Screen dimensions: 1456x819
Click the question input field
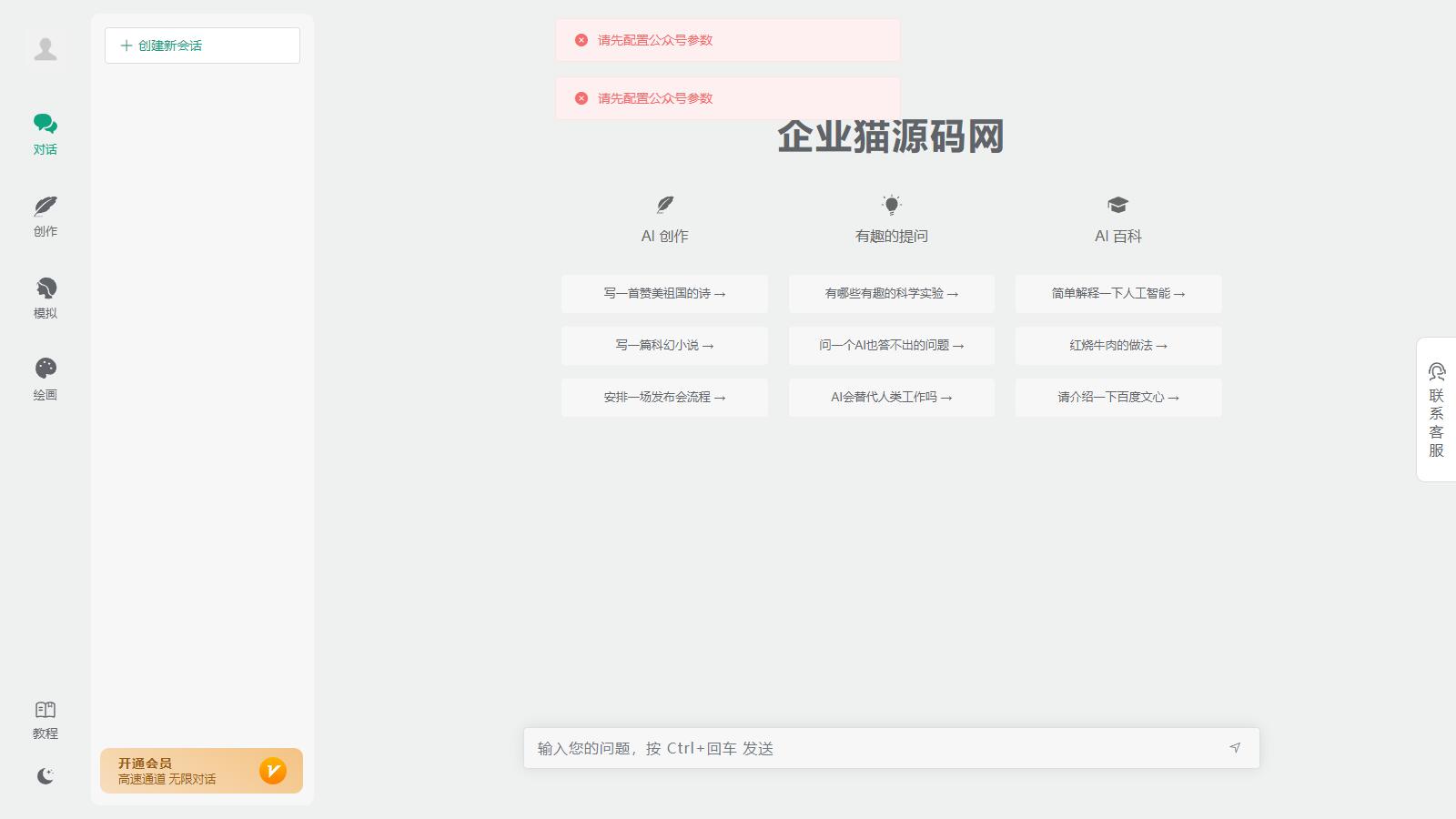click(874, 748)
